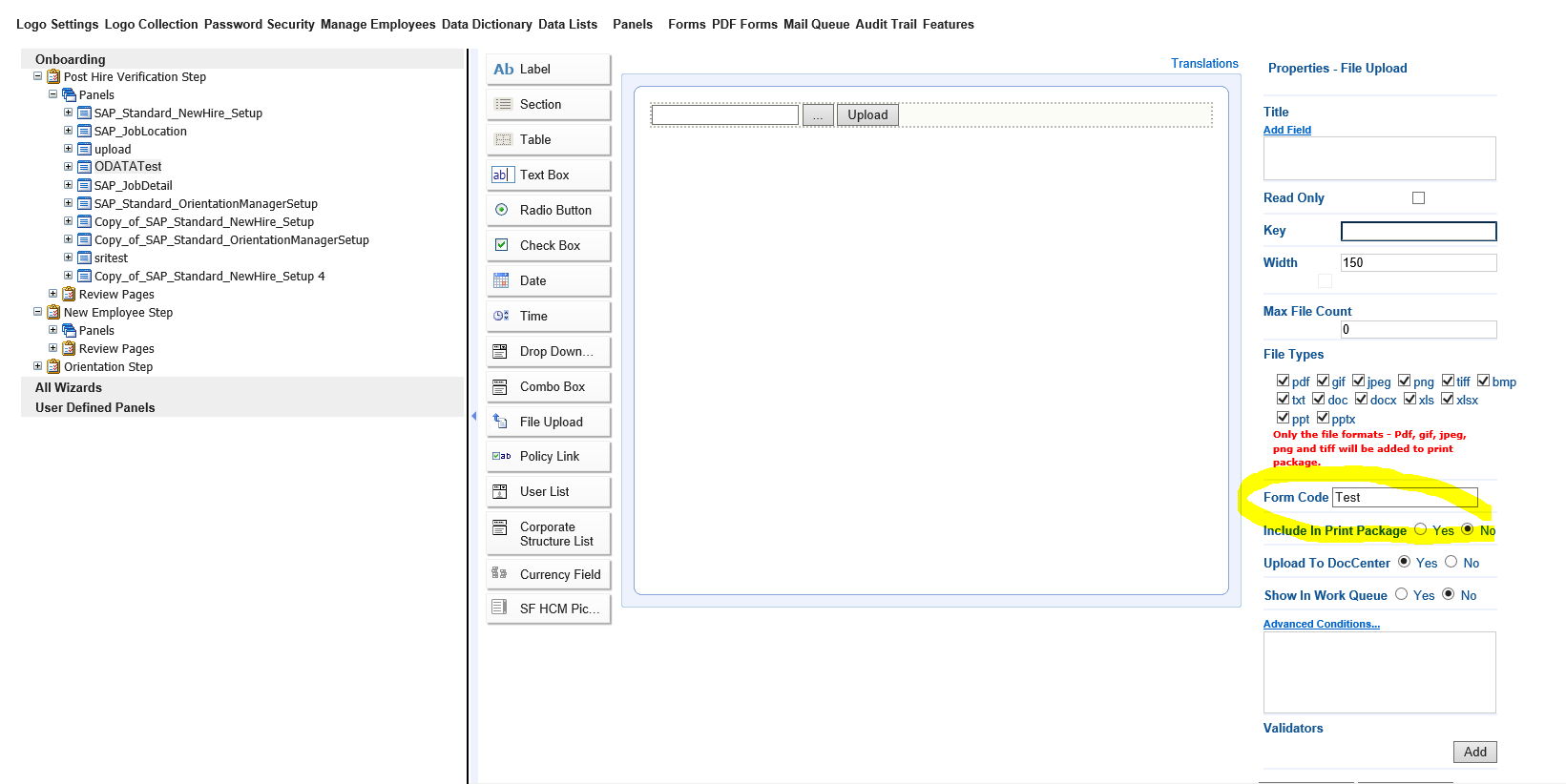Open the PDF Forms menu
This screenshot has width=1566, height=784.
744,24
